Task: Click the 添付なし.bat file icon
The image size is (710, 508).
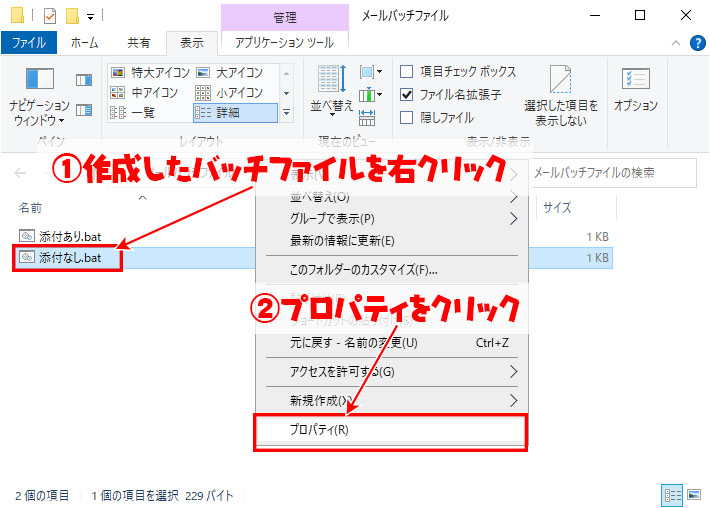Action: click(x=27, y=257)
